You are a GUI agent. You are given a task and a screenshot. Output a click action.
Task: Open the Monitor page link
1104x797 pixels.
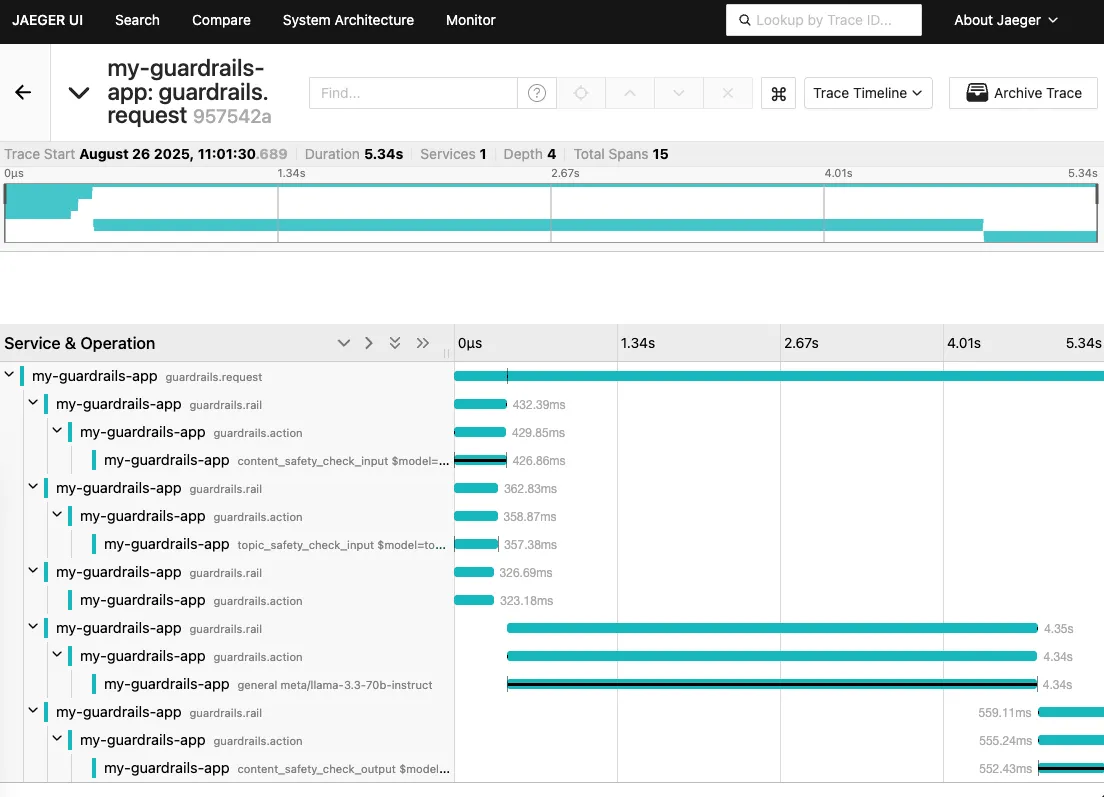pos(470,20)
